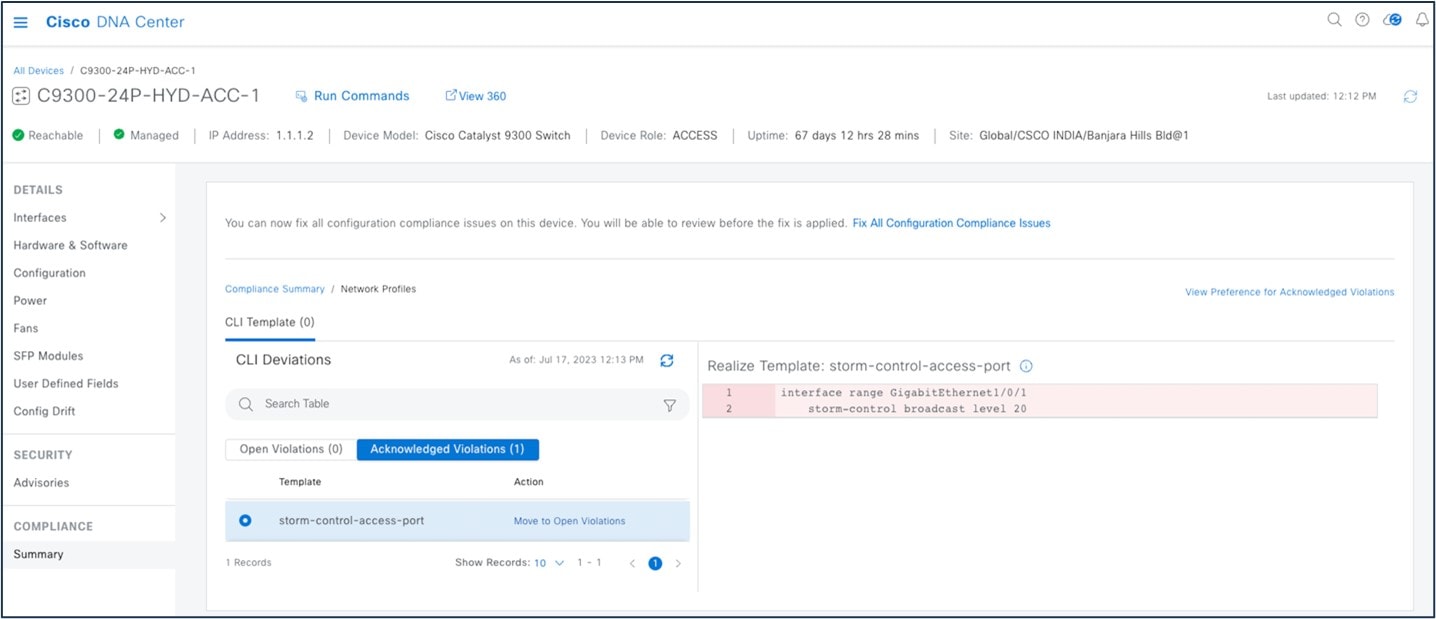This screenshot has height=619, width=1436.
Task: Click Fix All Configuration Compliance Issues
Action: tap(951, 223)
